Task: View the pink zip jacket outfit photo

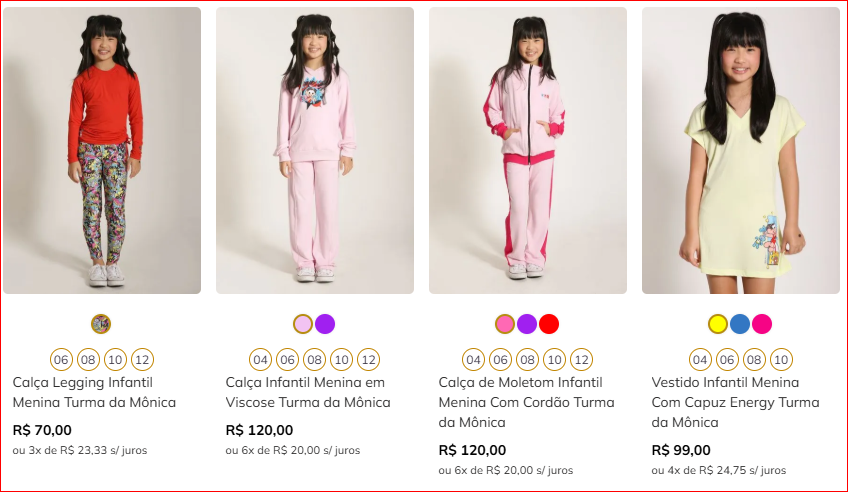Action: 528,150
